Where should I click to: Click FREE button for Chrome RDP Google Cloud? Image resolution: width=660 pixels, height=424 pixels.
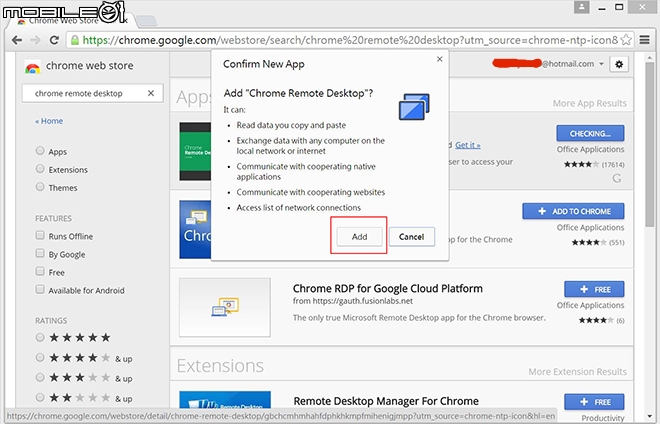[594, 289]
